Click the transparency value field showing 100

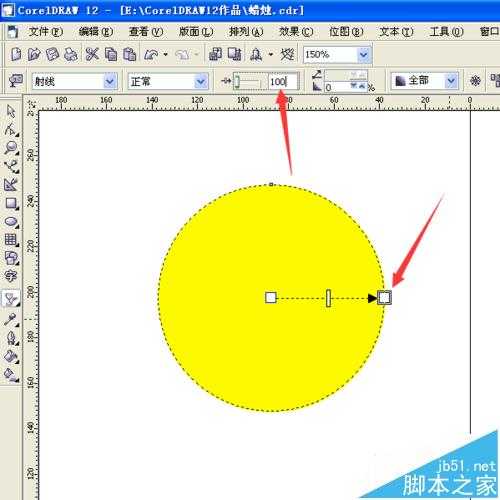tap(283, 81)
